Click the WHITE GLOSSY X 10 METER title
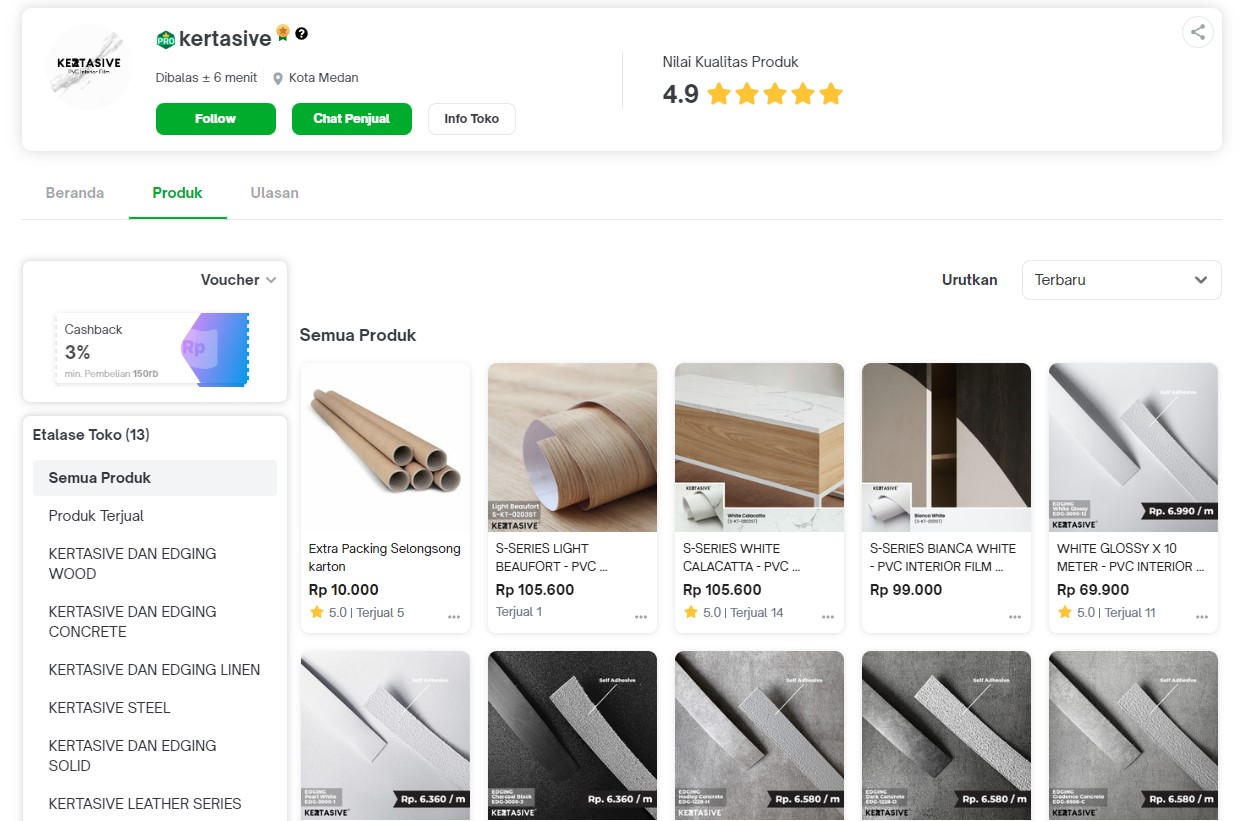 coord(1131,558)
